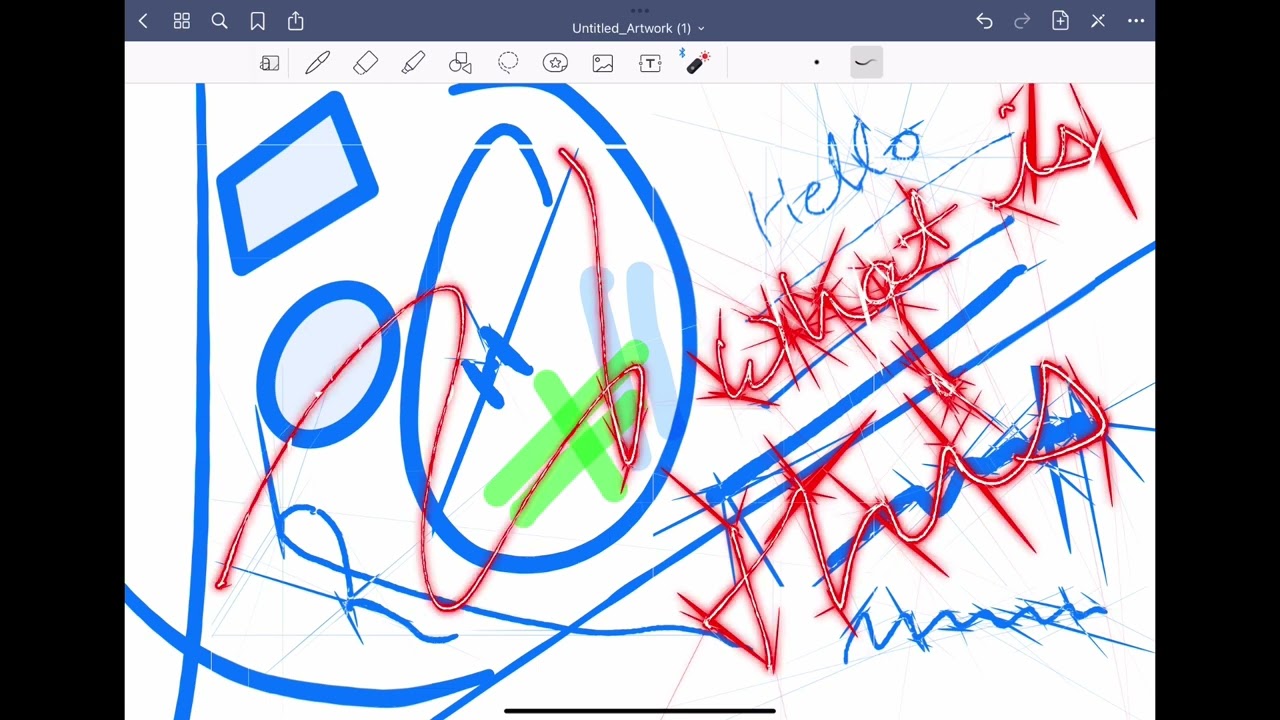Open the search magnifier
This screenshot has width=1280, height=720.
pyautogui.click(x=219, y=21)
